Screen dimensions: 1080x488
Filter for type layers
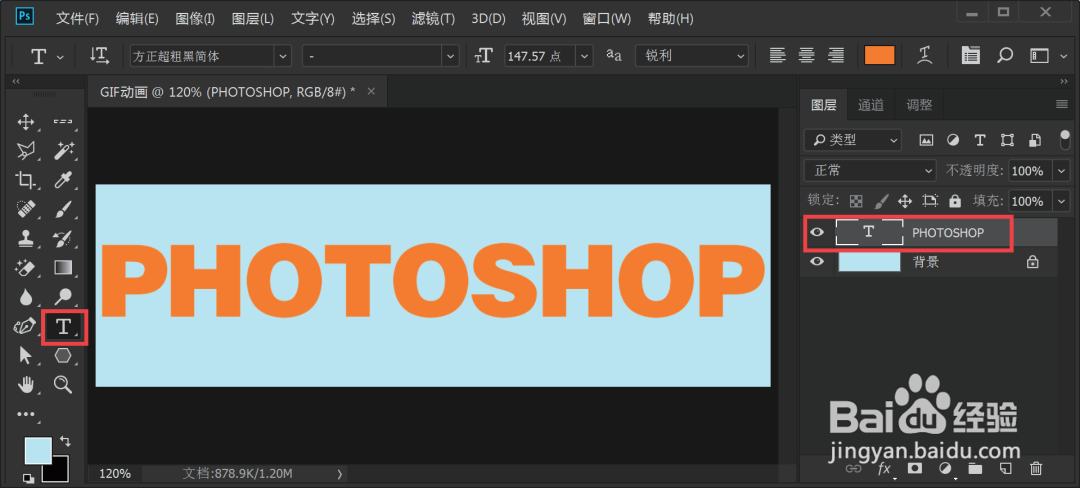979,140
